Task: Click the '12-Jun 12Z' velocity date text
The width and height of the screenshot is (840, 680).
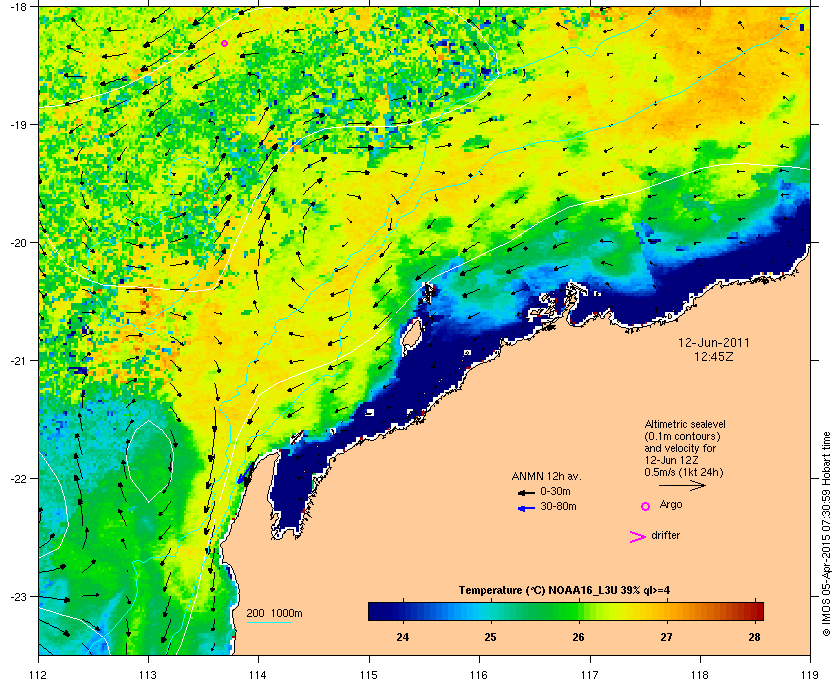Action: tap(671, 460)
